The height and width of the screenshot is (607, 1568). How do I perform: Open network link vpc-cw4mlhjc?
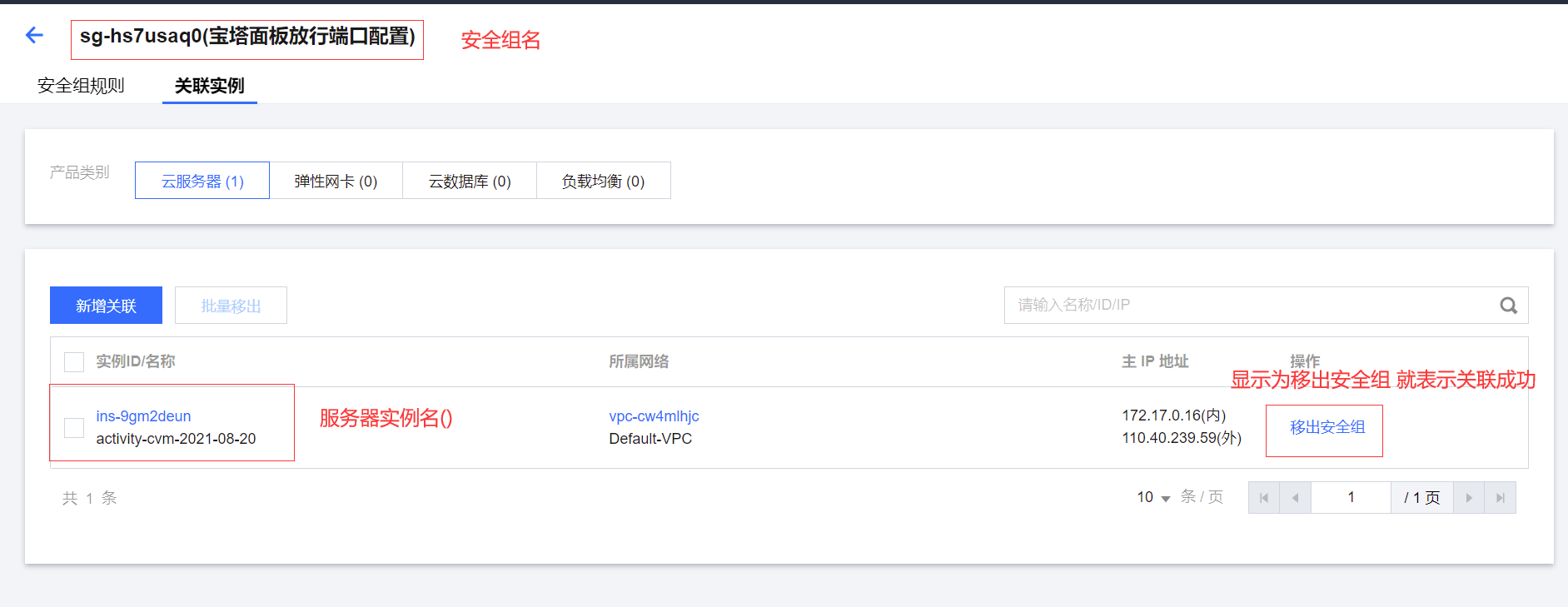(x=654, y=415)
